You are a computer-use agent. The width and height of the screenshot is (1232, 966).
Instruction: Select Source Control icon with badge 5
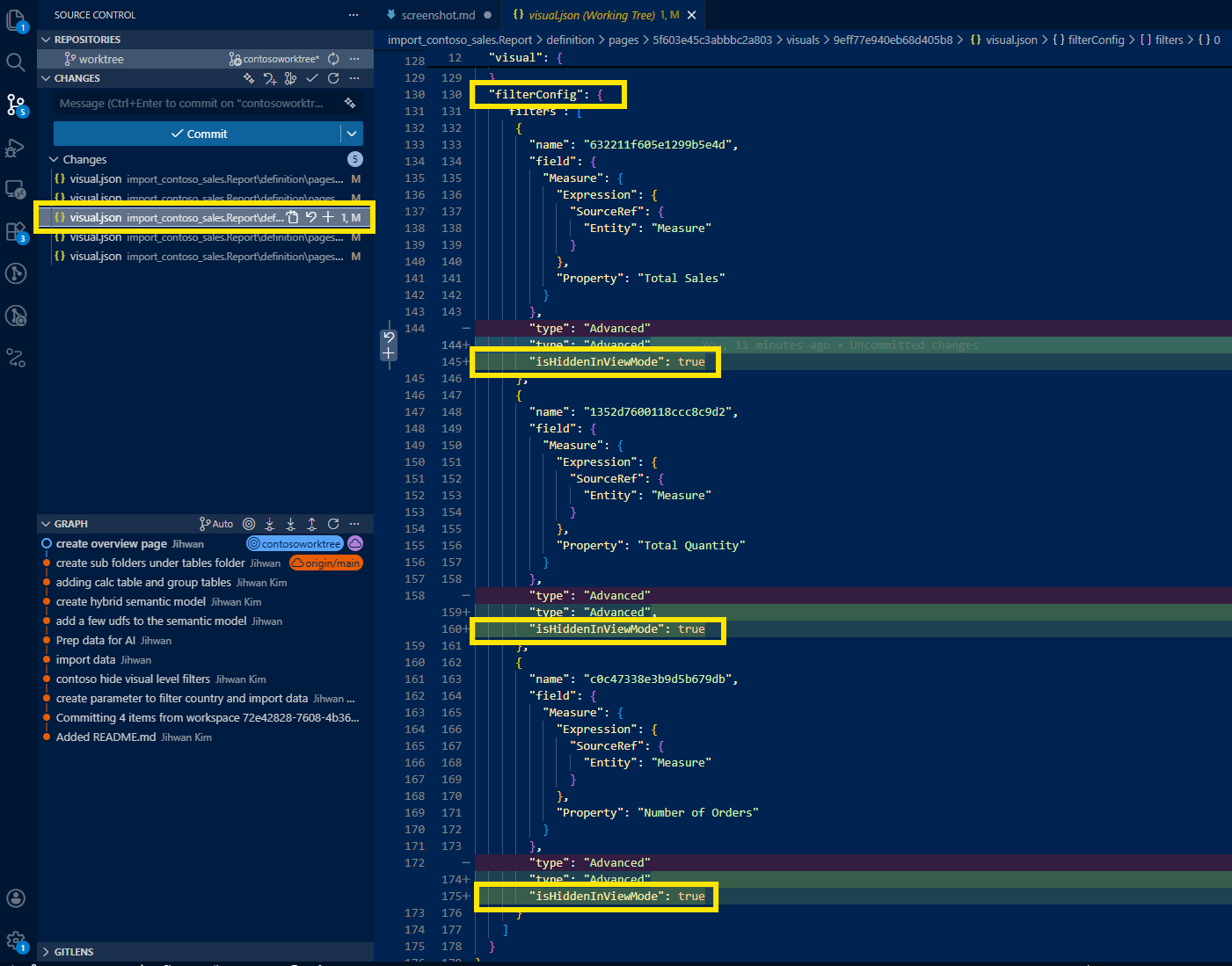pos(17,105)
